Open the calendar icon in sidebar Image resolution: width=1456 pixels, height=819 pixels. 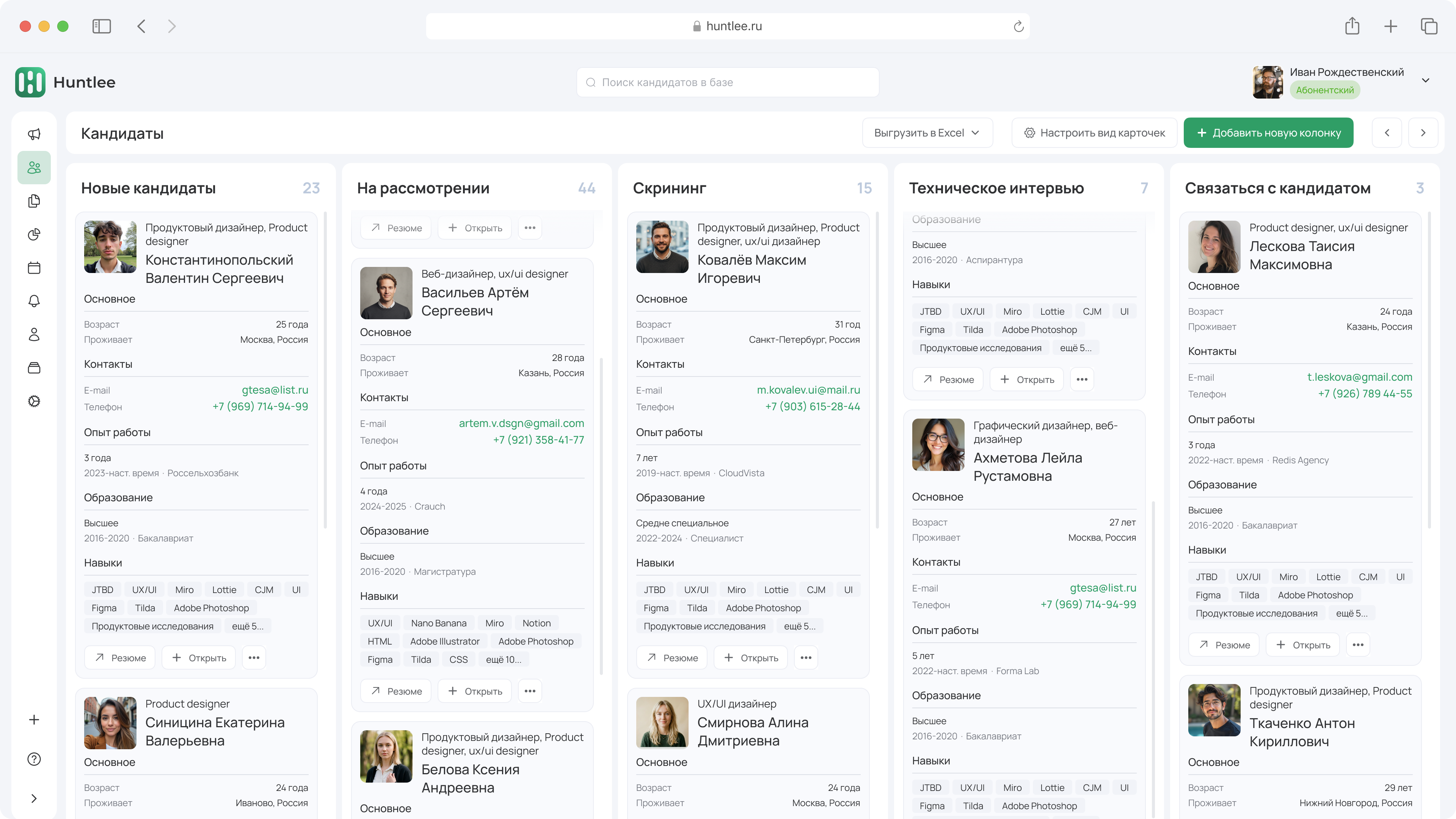(x=34, y=267)
